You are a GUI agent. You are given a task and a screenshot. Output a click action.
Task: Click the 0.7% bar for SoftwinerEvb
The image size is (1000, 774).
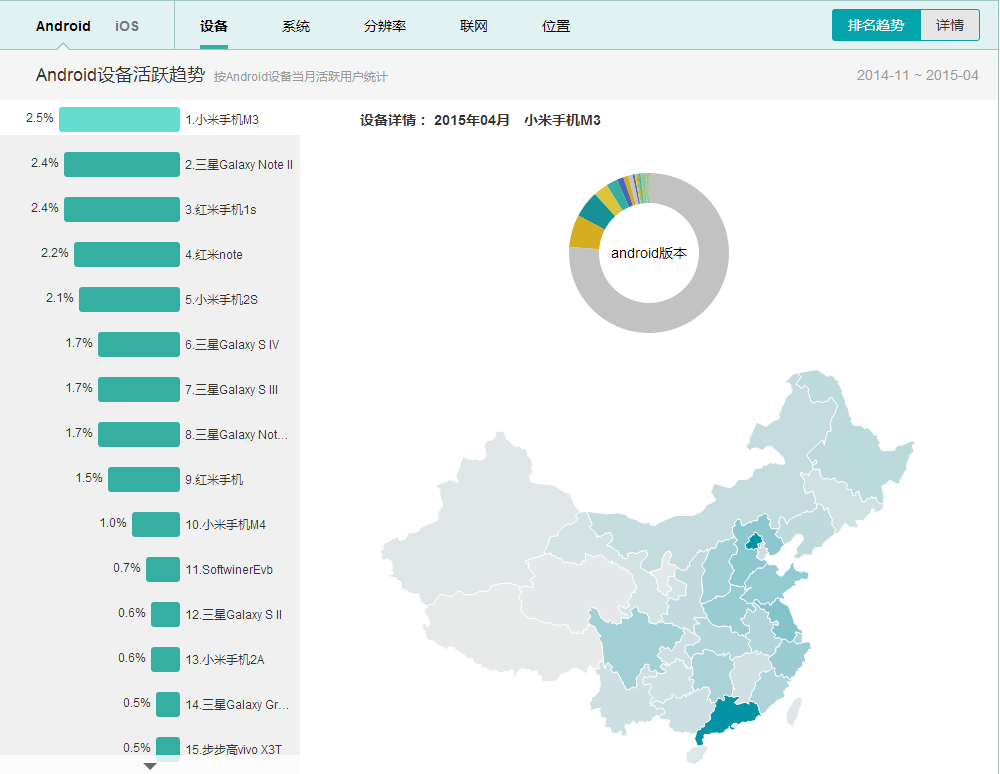tap(163, 569)
